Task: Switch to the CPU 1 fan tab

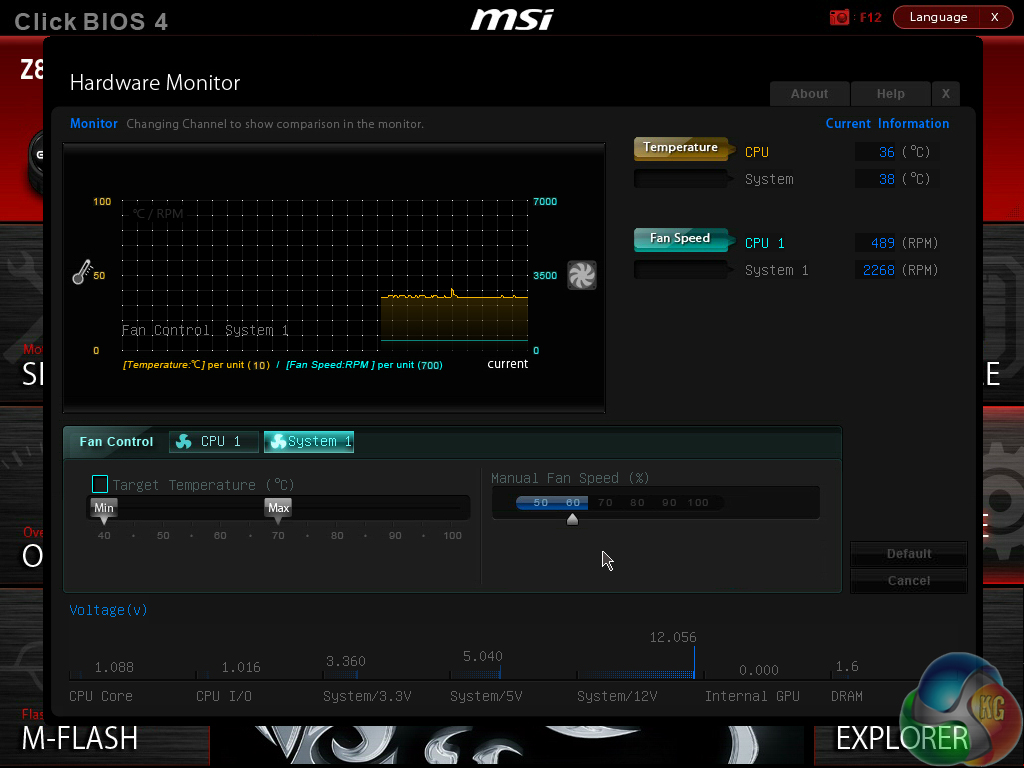Action: [214, 442]
